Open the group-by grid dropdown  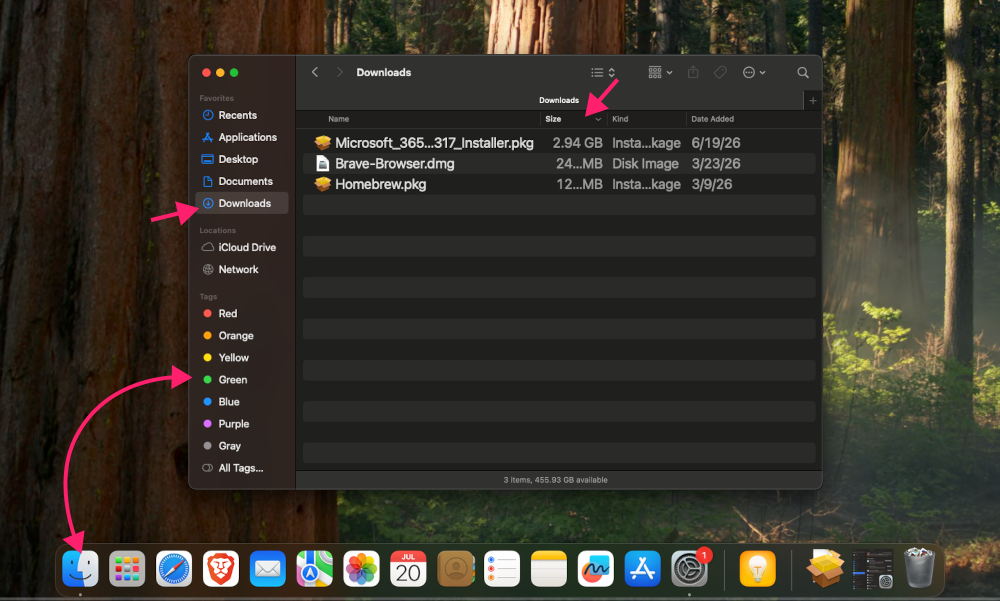pos(660,72)
